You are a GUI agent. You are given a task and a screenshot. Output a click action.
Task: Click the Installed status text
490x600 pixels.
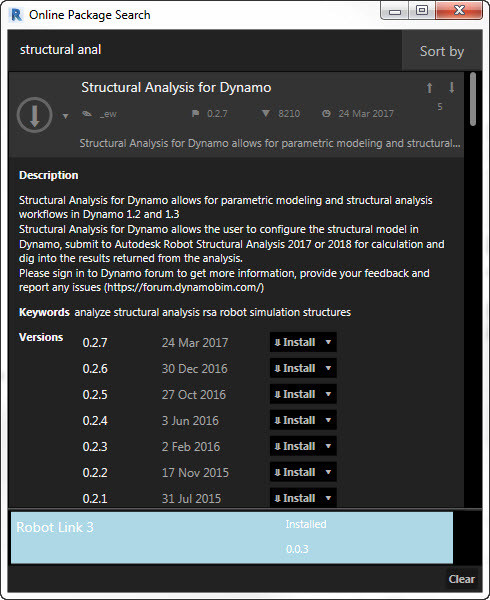pos(306,524)
